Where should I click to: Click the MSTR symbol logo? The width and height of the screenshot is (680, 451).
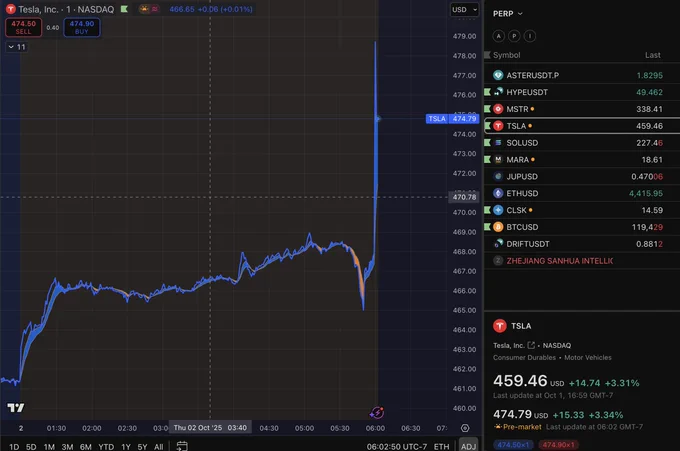coord(498,109)
